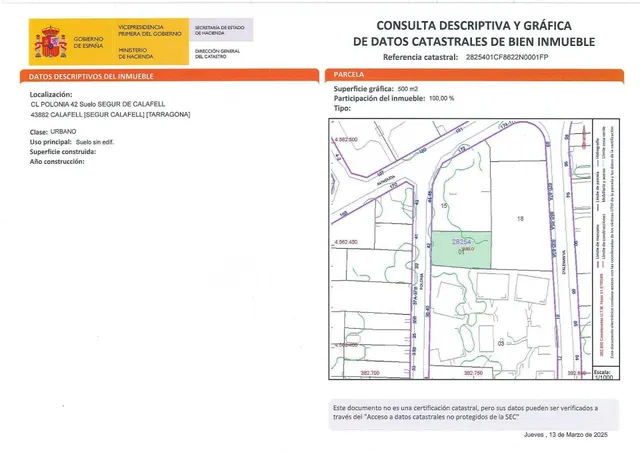Click parcel number 15 on the map
This screenshot has width=640, height=452.
(x=444, y=206)
